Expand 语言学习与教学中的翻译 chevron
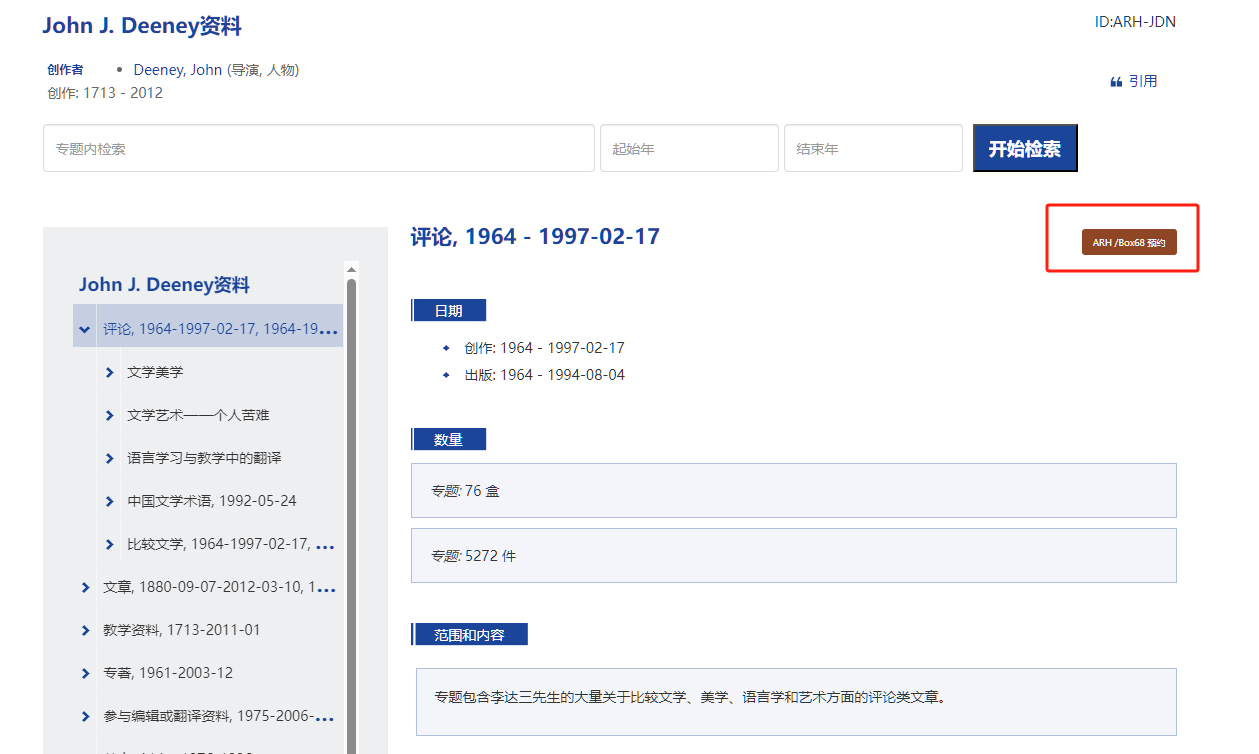This screenshot has width=1259, height=754. (x=110, y=458)
